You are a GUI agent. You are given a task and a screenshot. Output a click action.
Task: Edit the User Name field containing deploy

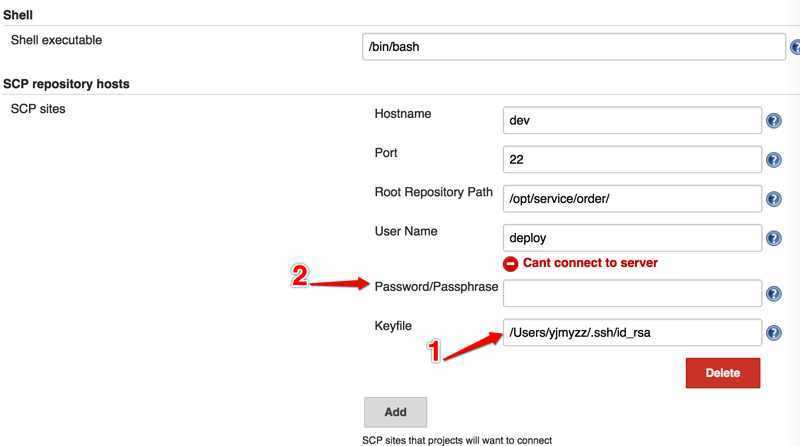(632, 238)
